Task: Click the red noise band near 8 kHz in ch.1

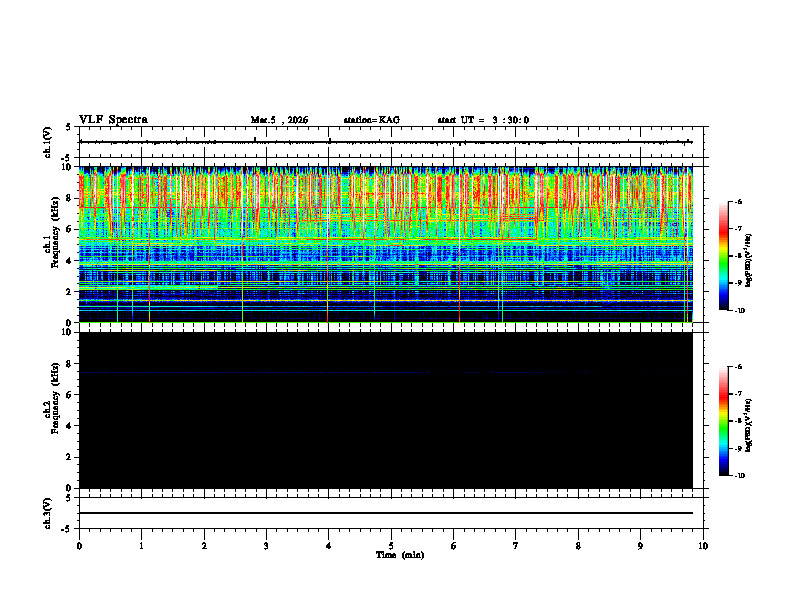Action: click(x=385, y=197)
